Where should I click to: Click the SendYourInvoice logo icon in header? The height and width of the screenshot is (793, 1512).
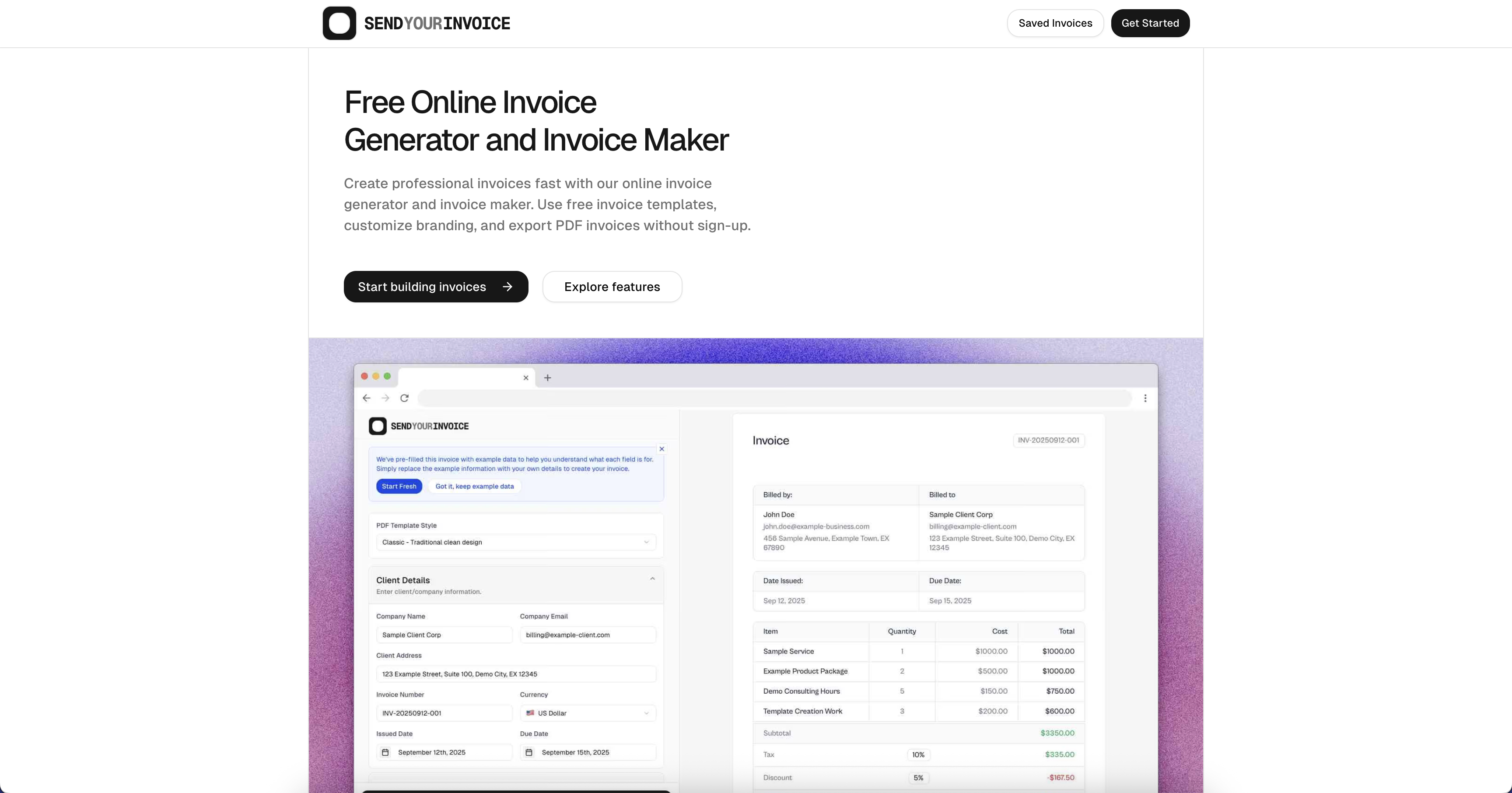point(339,23)
